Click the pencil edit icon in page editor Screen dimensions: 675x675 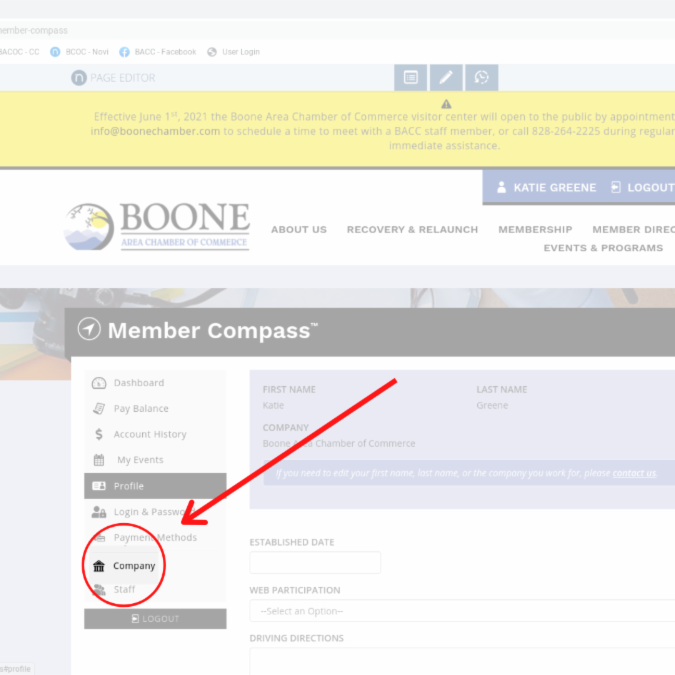(446, 77)
